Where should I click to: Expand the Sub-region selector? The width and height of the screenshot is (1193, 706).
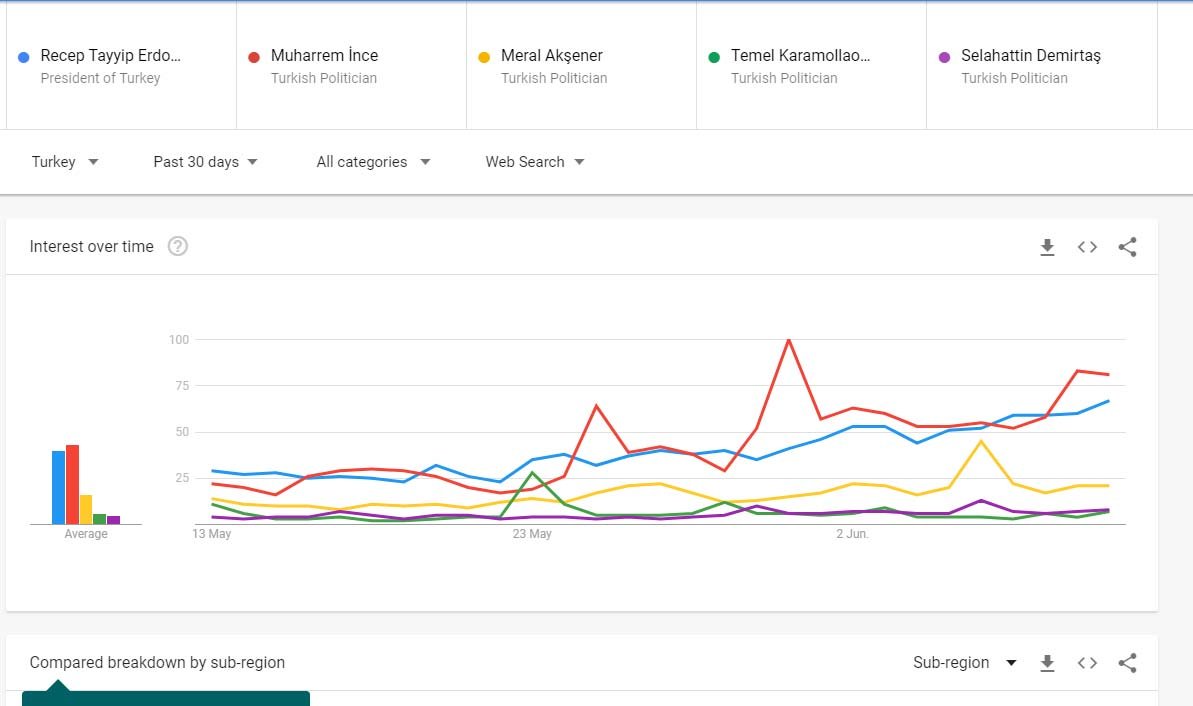tap(964, 663)
